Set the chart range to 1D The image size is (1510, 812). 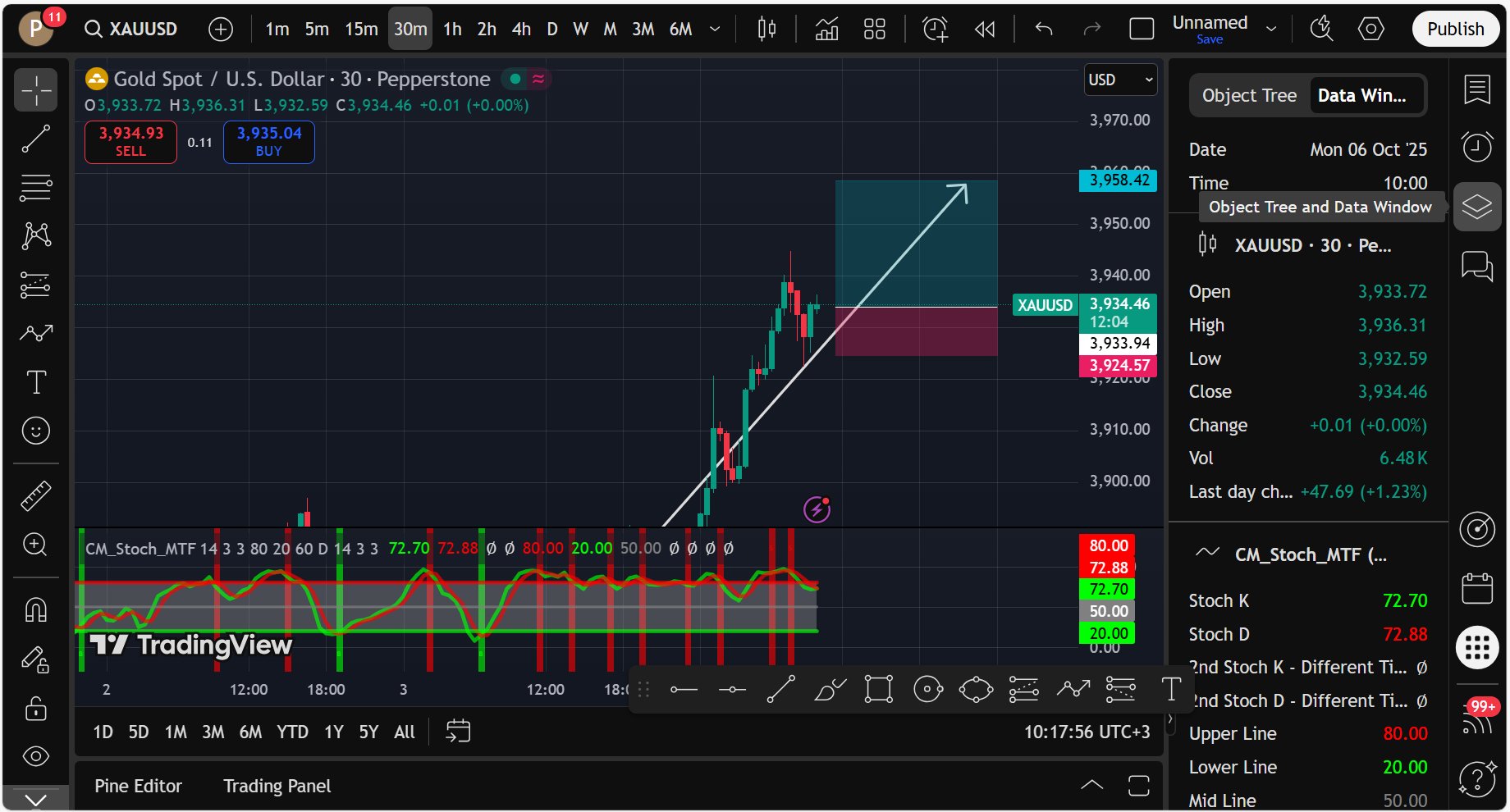coord(103,732)
